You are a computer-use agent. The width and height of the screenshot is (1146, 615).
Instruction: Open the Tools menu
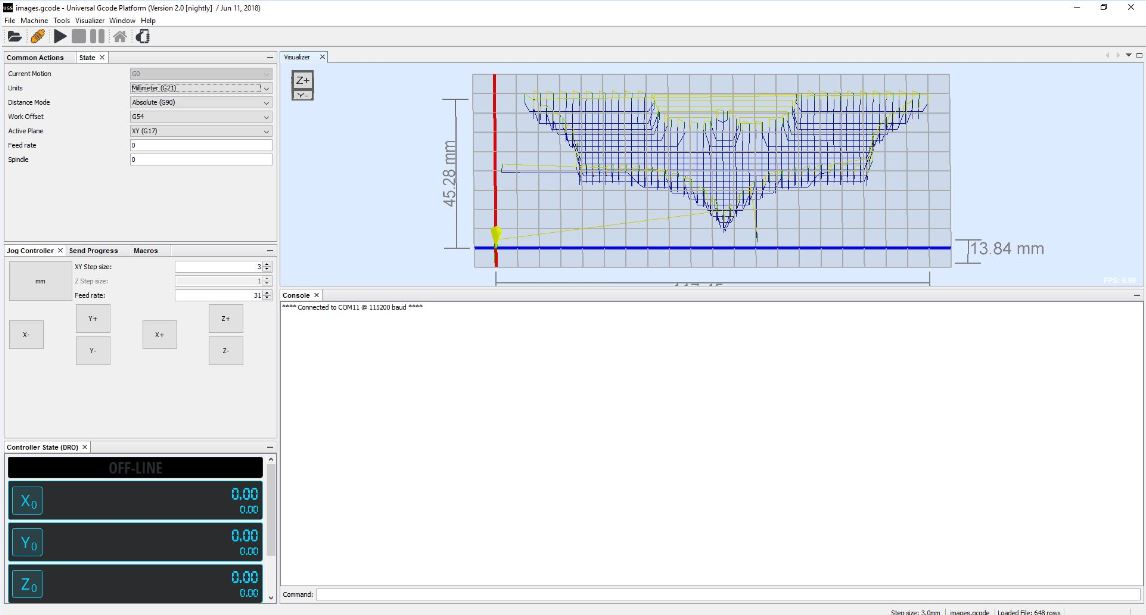(61, 20)
